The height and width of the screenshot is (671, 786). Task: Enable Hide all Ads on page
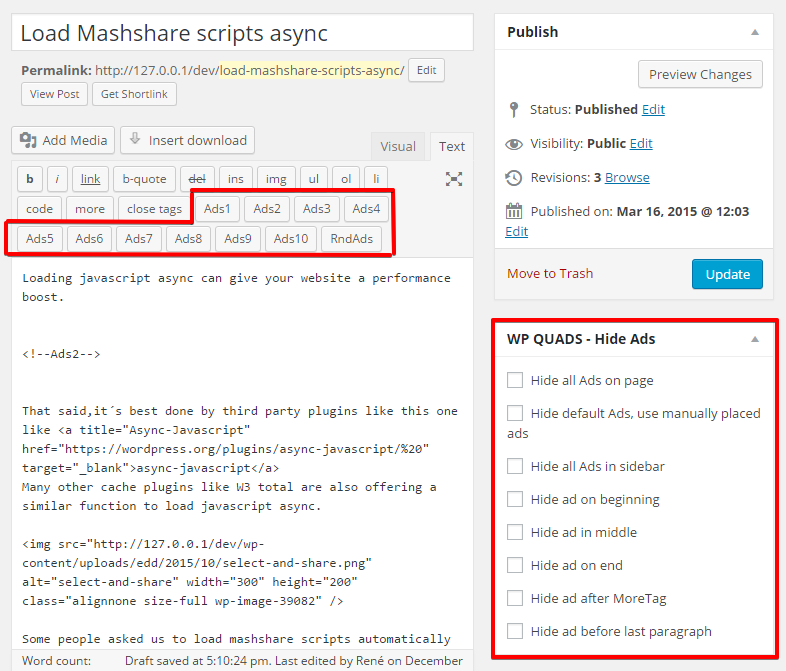(515, 380)
